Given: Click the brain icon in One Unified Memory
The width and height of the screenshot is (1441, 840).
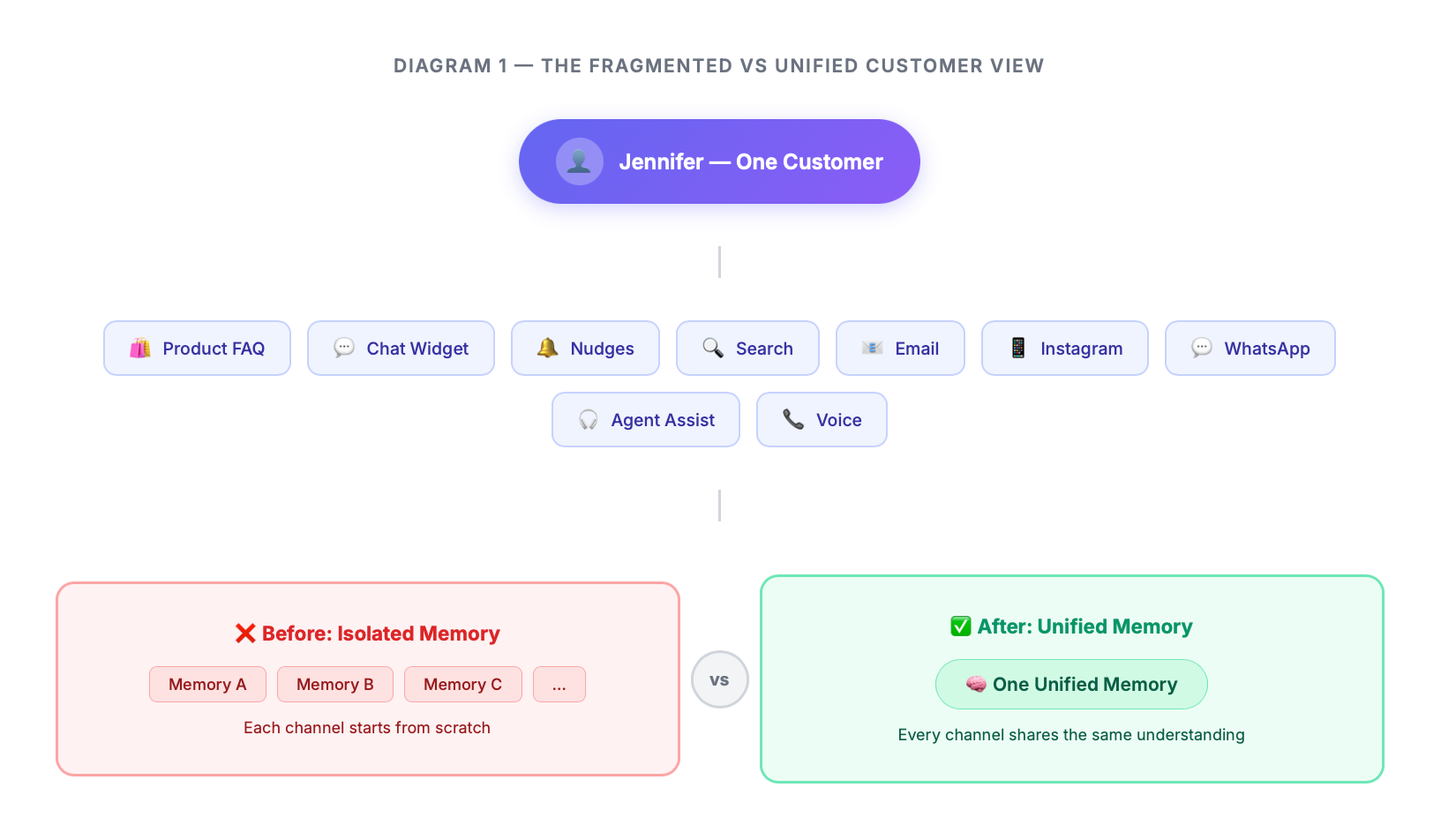Looking at the screenshot, I should coord(975,684).
